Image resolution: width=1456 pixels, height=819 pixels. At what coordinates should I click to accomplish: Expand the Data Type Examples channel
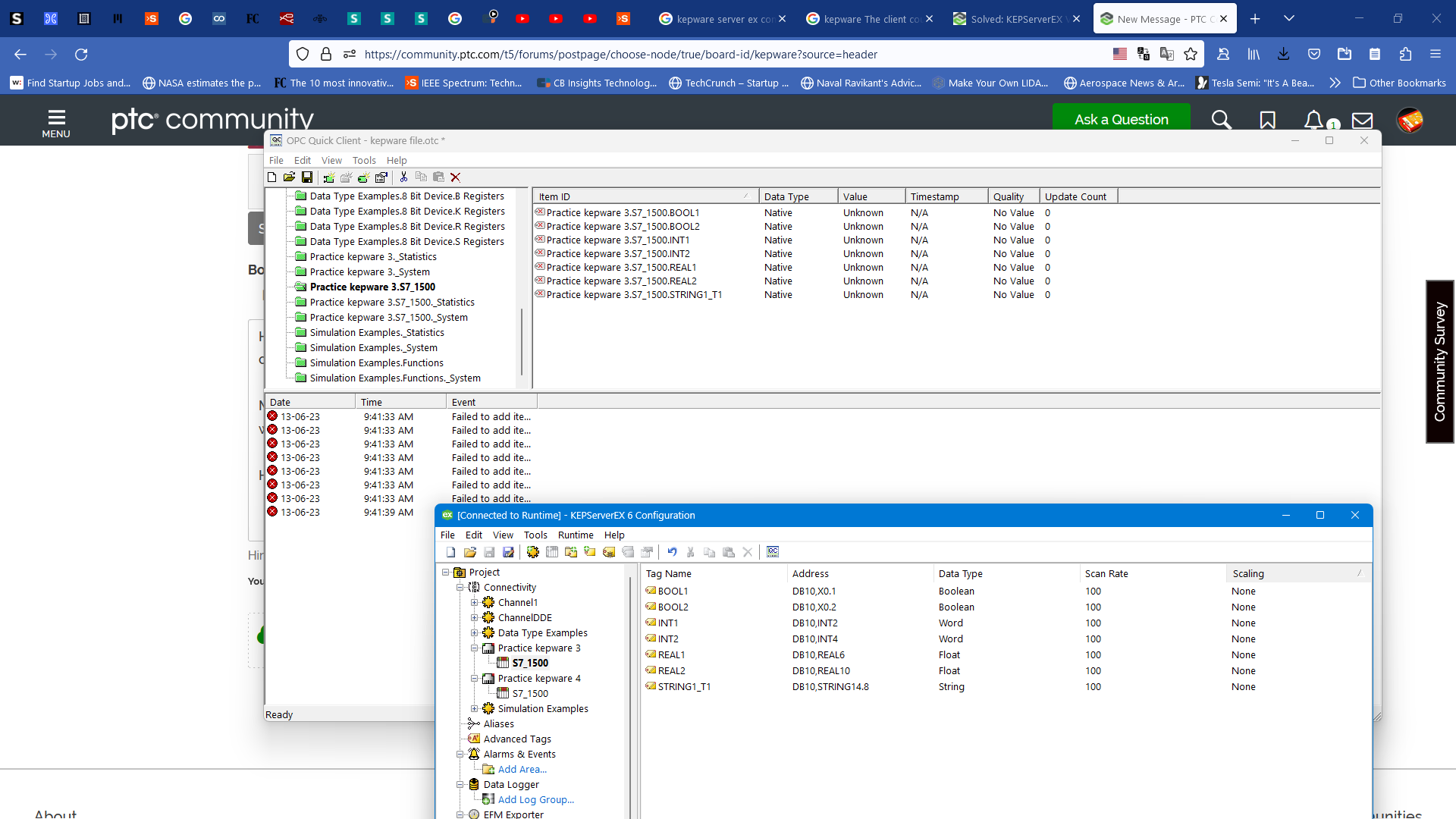(475, 632)
